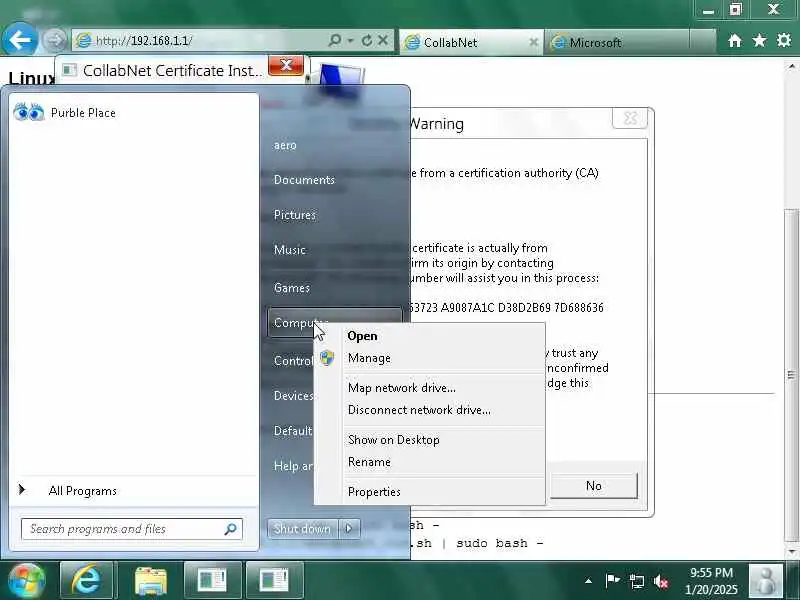Click the Internet Explorer back arrow
This screenshot has width=800, height=600.
(x=19, y=39)
